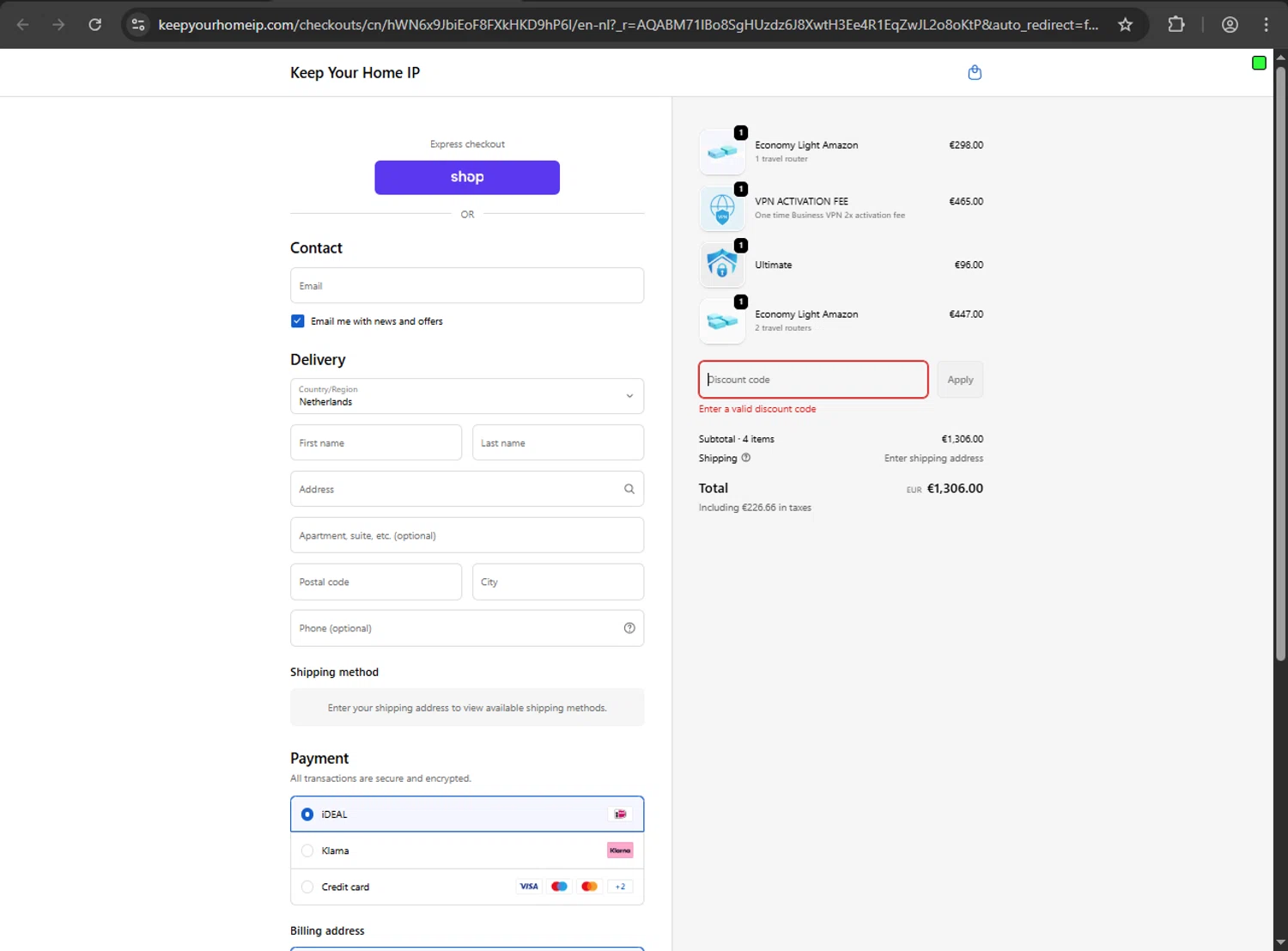Image resolution: width=1288 pixels, height=951 pixels.
Task: Click the phone field help question icon
Action: coord(629,628)
